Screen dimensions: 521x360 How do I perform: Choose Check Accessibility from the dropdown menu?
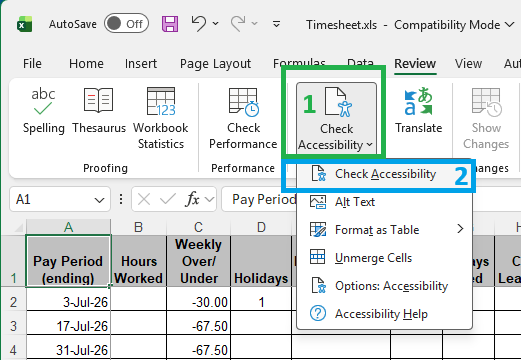[384, 174]
